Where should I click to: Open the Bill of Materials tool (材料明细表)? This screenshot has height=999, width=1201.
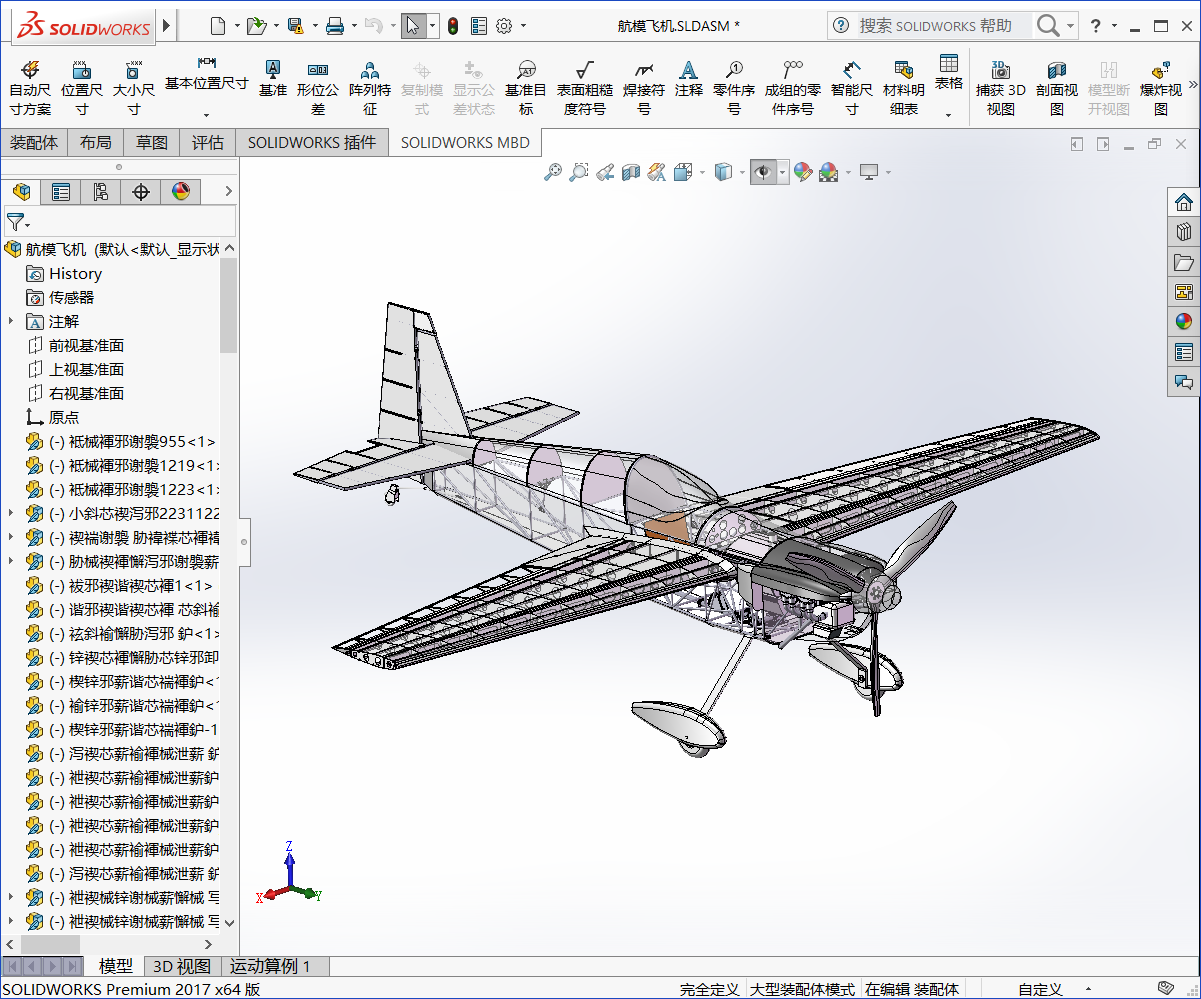tap(904, 88)
